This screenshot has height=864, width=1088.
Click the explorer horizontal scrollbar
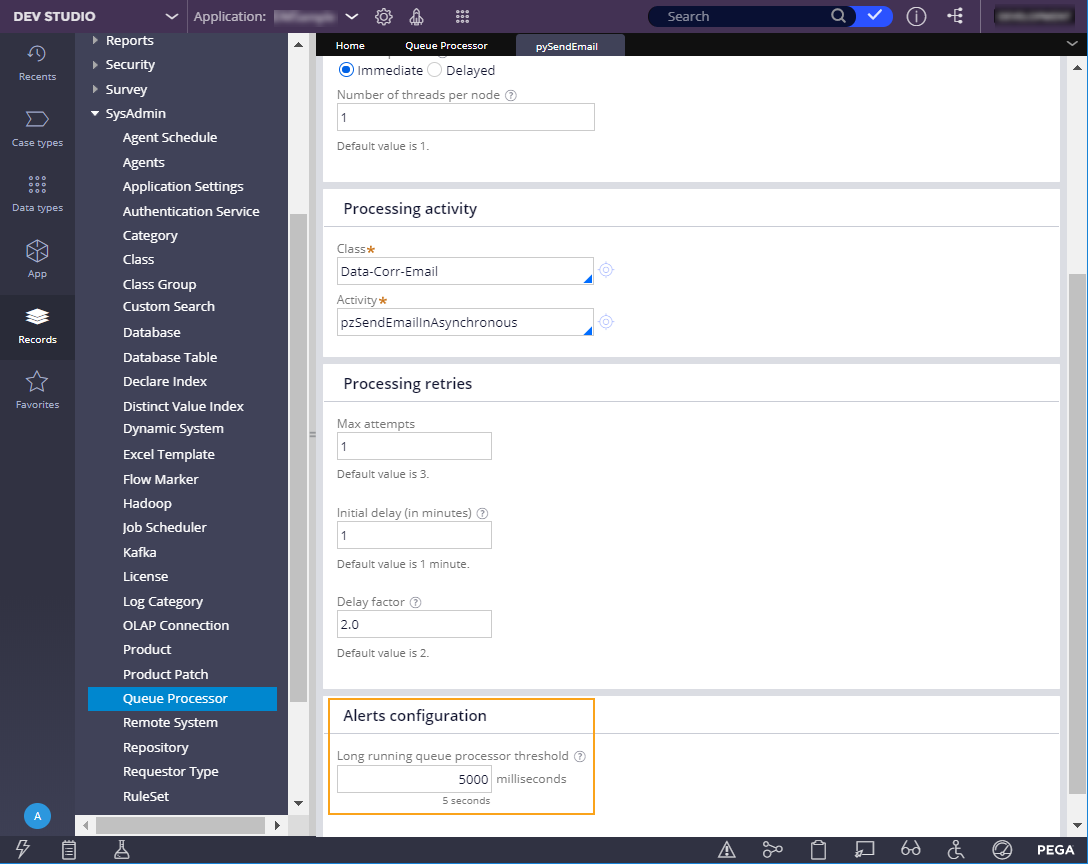pos(180,825)
